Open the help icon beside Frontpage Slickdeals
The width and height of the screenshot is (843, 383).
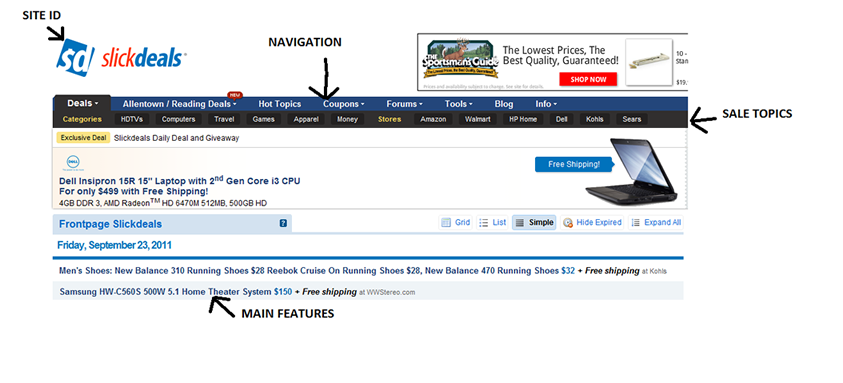coord(283,223)
